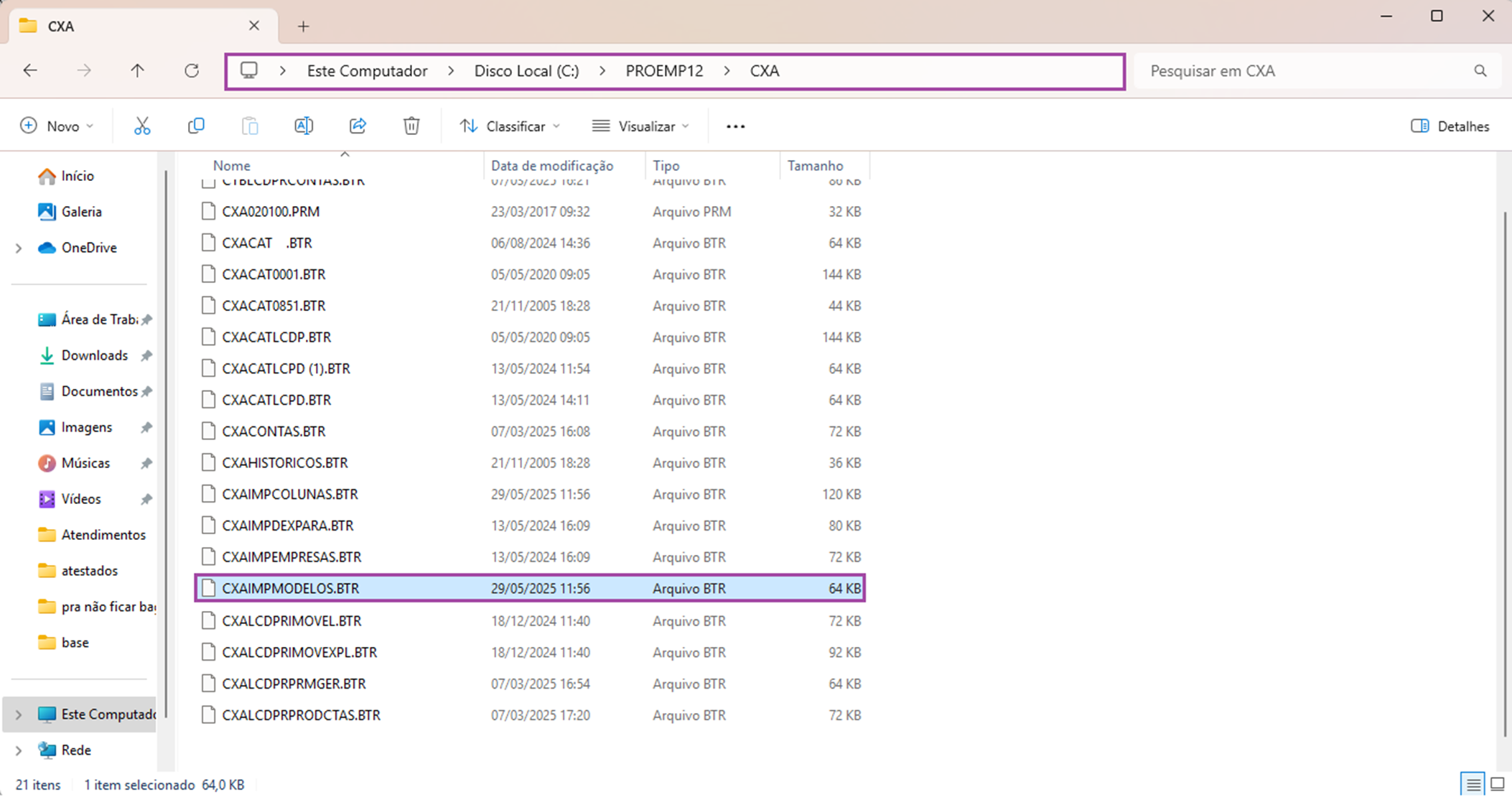Click the Copy icon in toolbar
This screenshot has width=1512, height=802.
(x=196, y=126)
